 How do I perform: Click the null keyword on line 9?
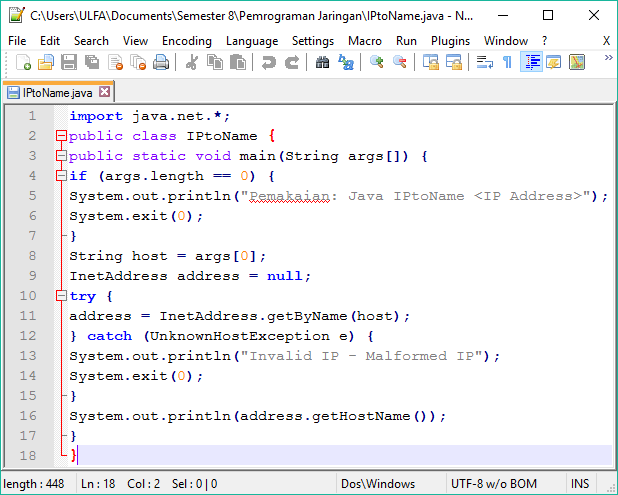click(x=285, y=276)
